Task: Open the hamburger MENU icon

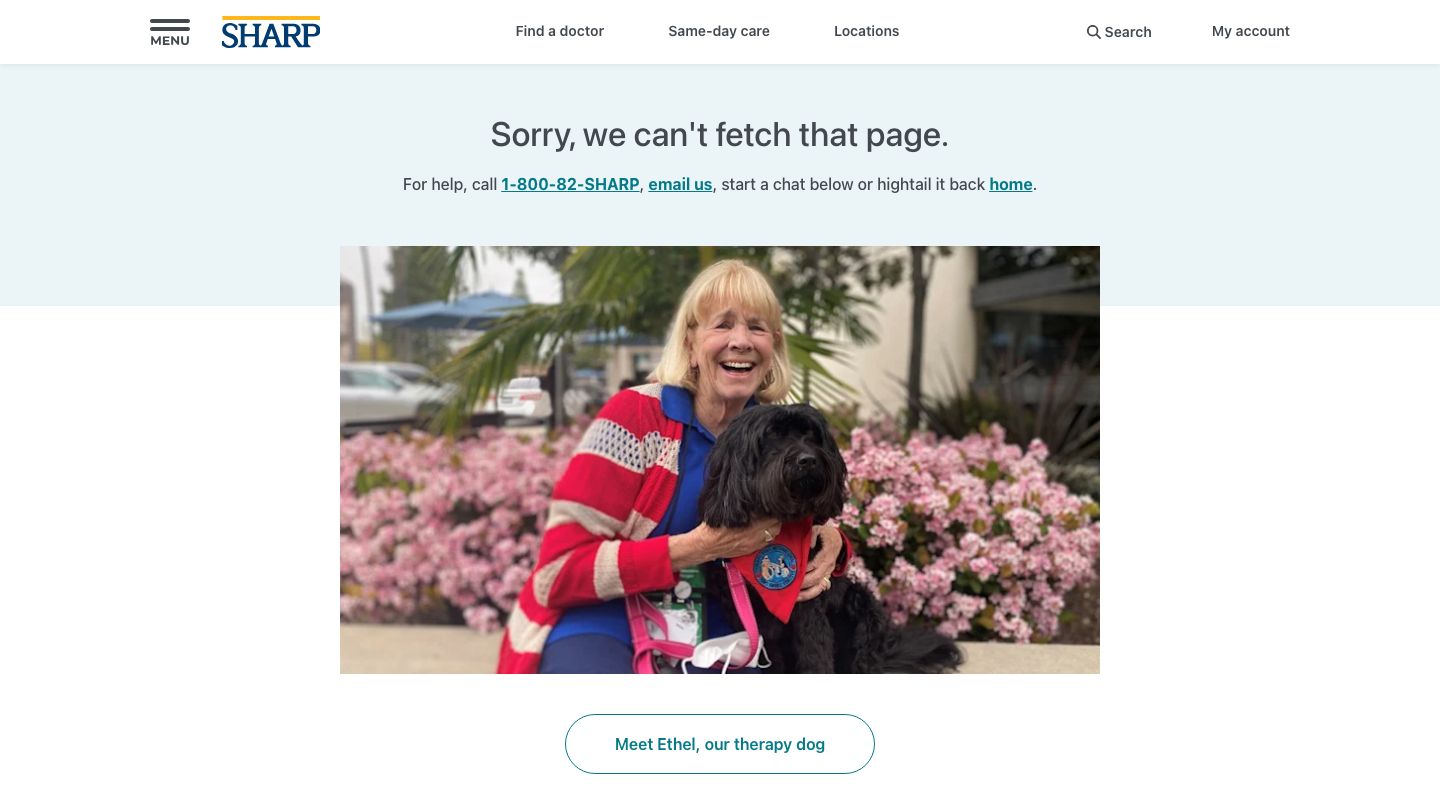Action: click(x=170, y=32)
